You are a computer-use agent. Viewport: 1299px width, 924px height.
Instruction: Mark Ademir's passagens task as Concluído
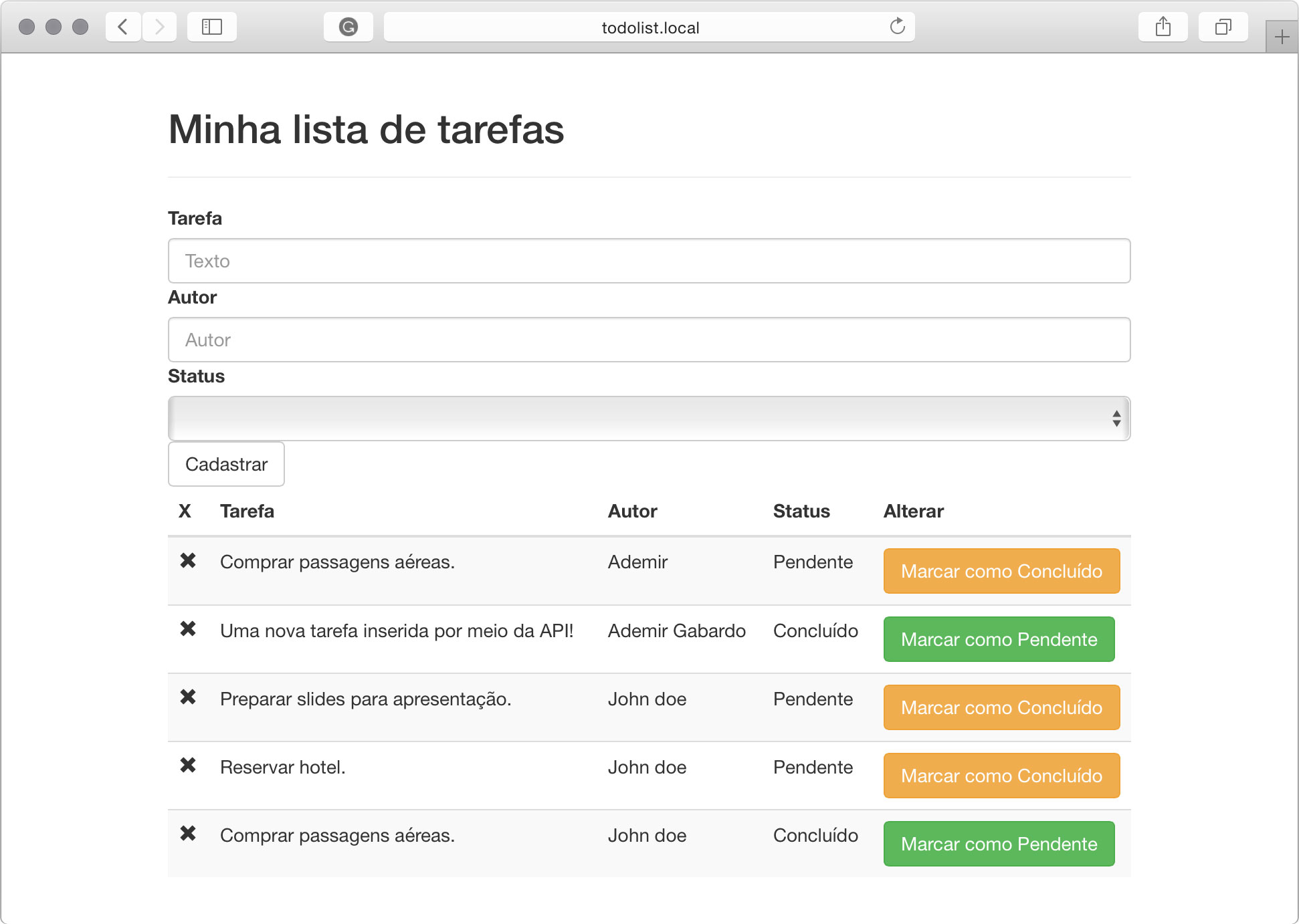(x=1001, y=571)
